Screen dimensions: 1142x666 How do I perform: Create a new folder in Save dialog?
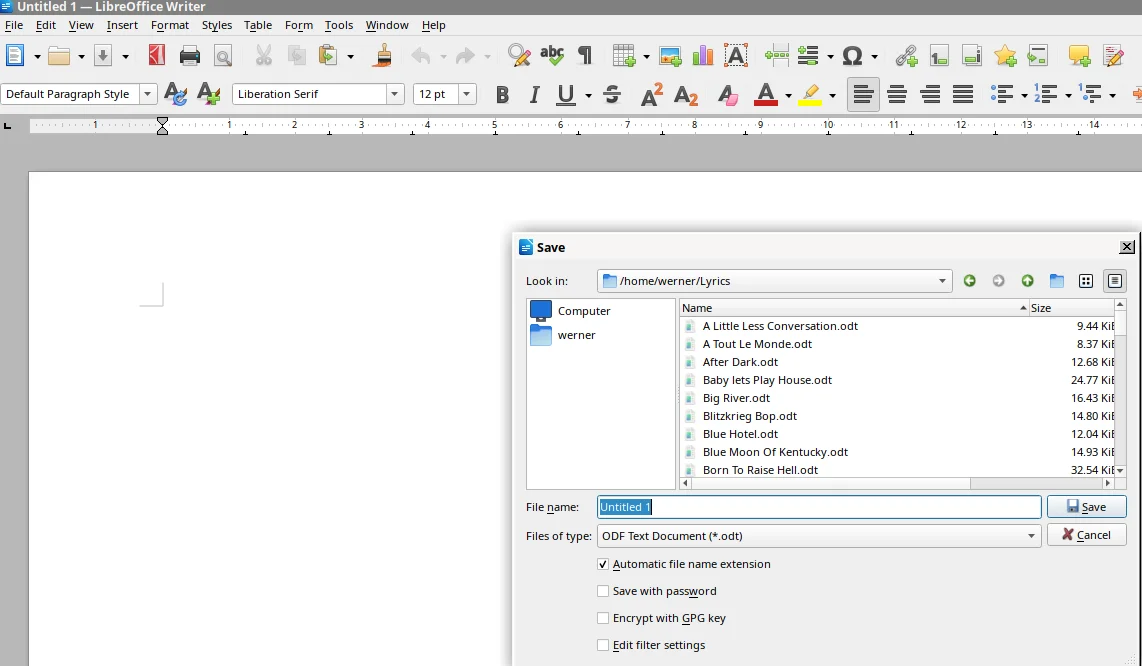[1057, 281]
